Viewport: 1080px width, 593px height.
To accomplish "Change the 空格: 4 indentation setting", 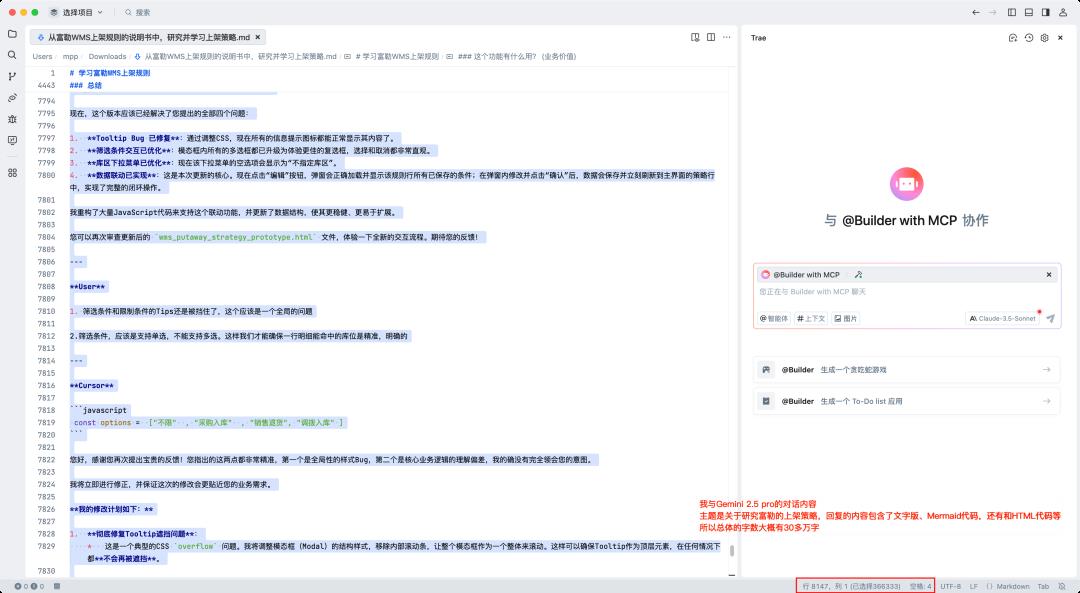I will point(920,586).
